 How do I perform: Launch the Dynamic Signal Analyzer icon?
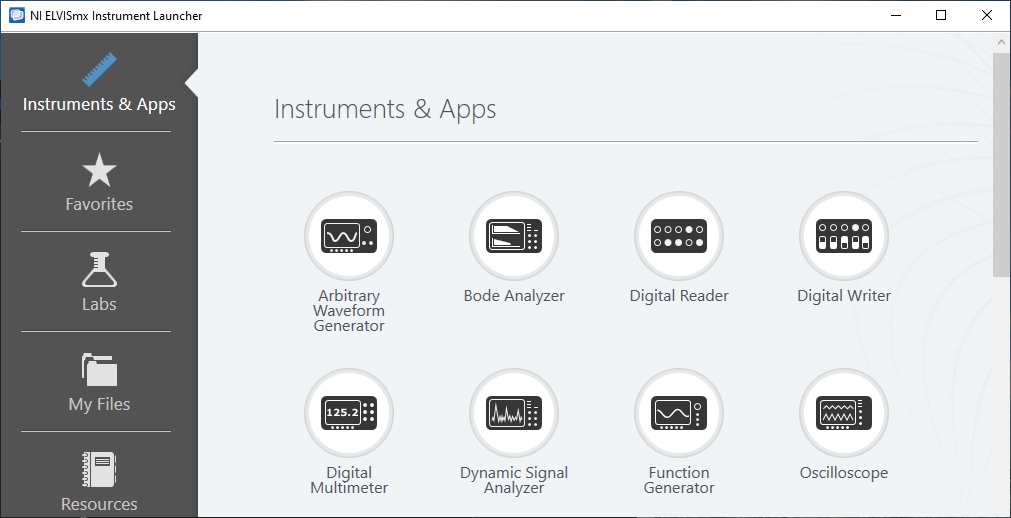[514, 413]
